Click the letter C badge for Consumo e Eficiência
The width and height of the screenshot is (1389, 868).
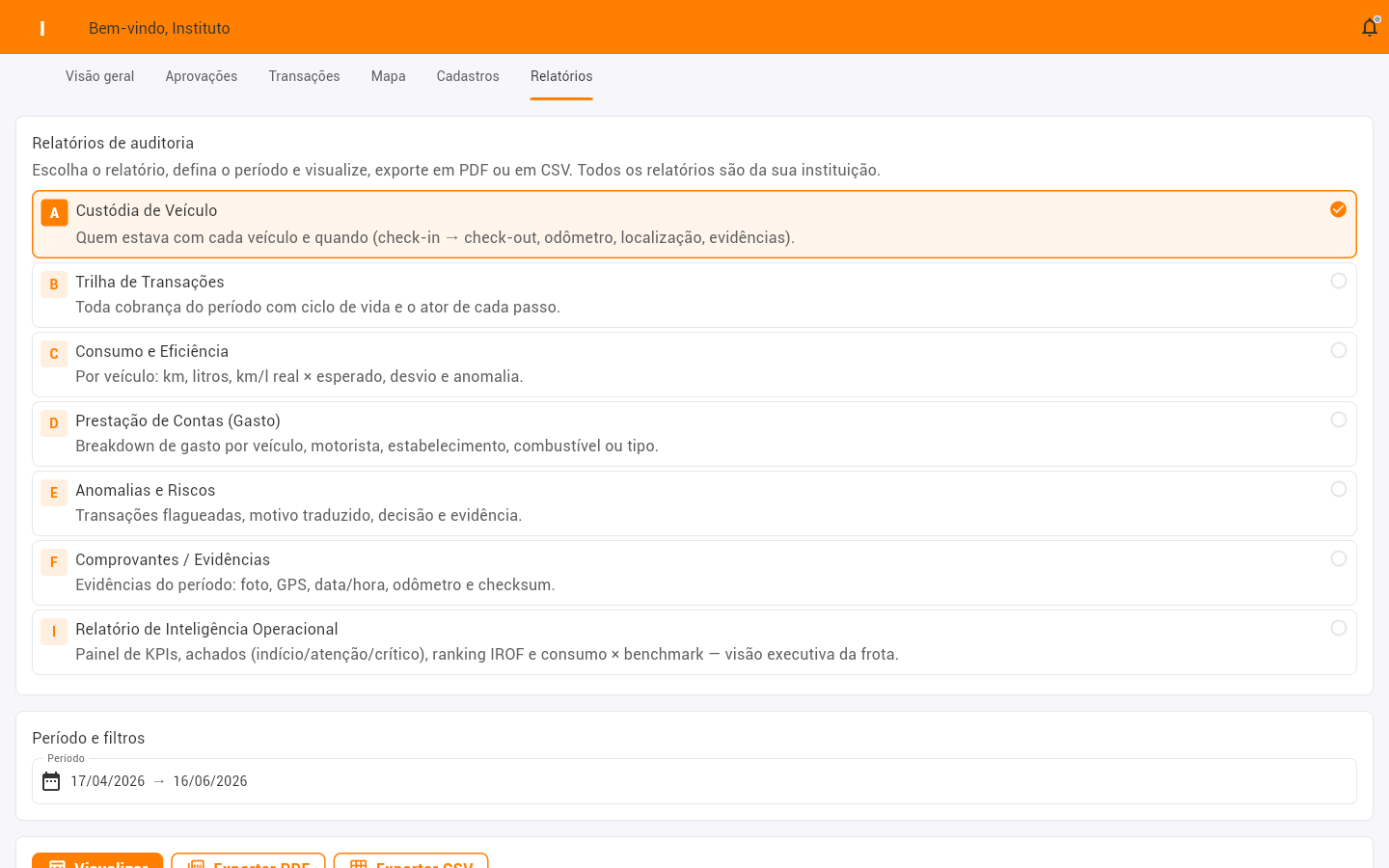[x=54, y=353]
